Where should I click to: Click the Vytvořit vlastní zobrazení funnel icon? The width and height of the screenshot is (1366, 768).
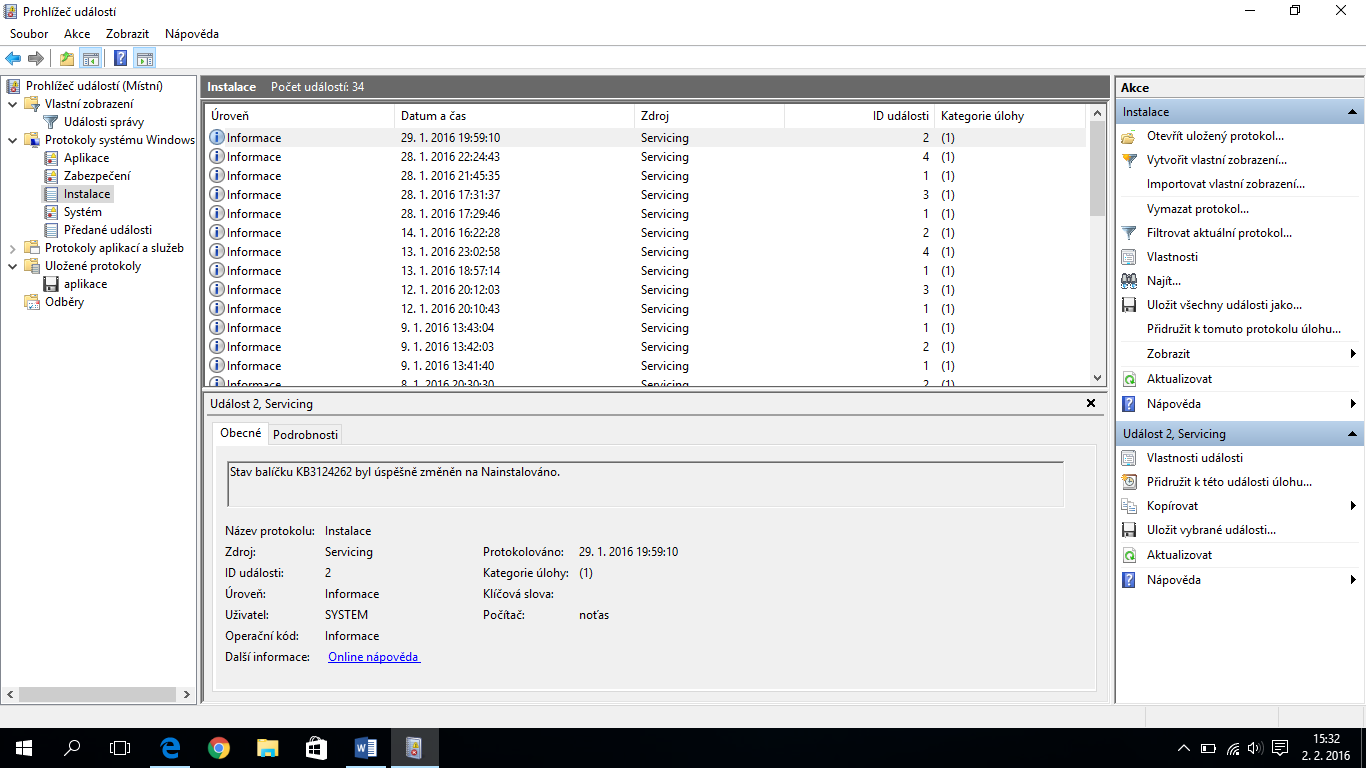(1129, 160)
